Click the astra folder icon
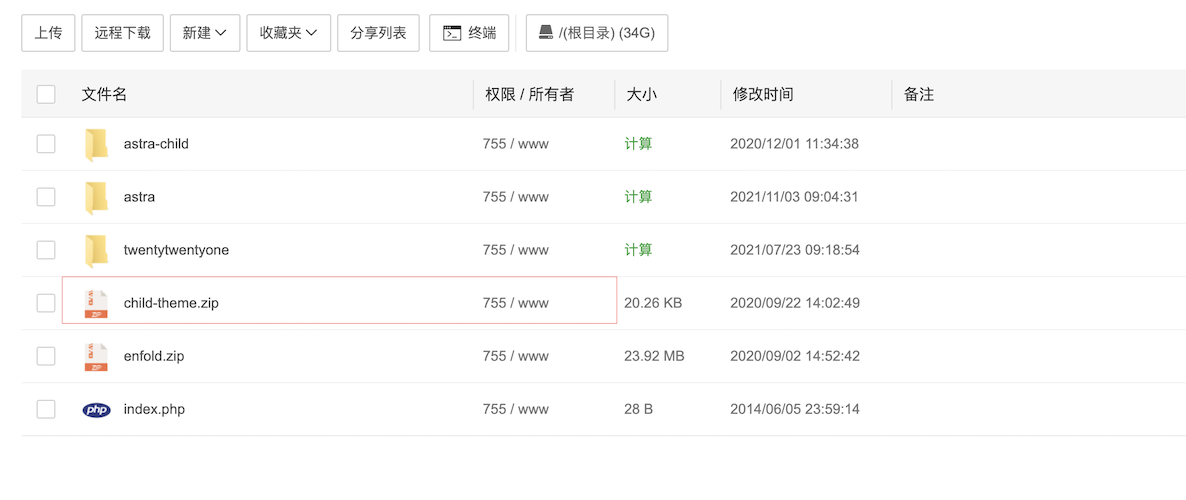The image size is (1186, 500). click(96, 197)
